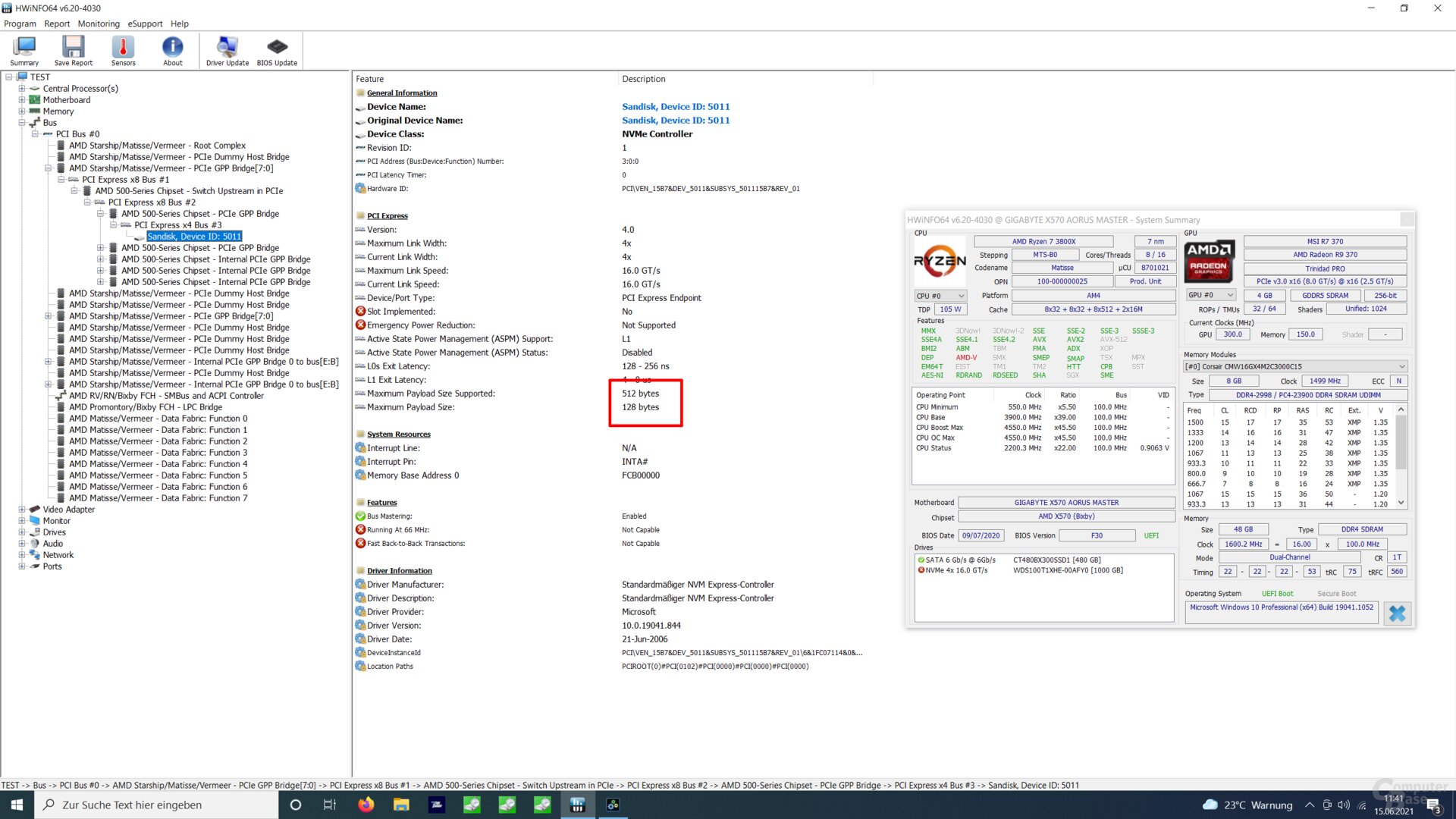
Task: Click icon beside Emergency Power Reduction
Action: [x=360, y=325]
